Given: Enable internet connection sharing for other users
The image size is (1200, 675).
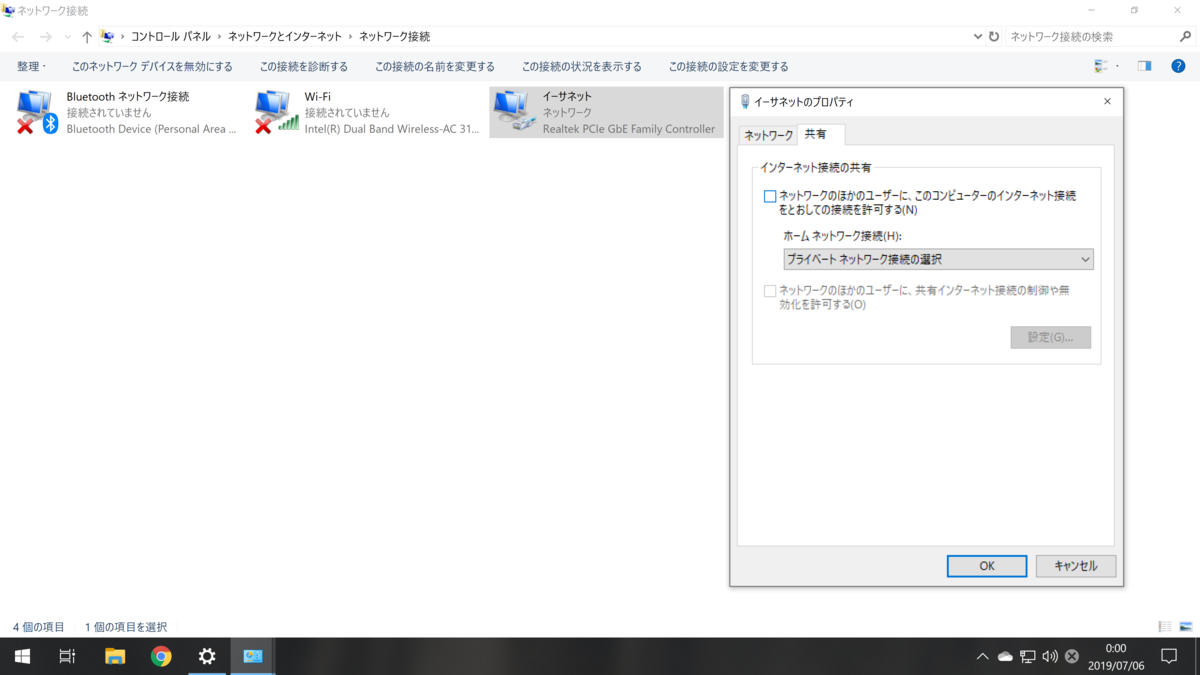Looking at the screenshot, I should pyautogui.click(x=769, y=197).
